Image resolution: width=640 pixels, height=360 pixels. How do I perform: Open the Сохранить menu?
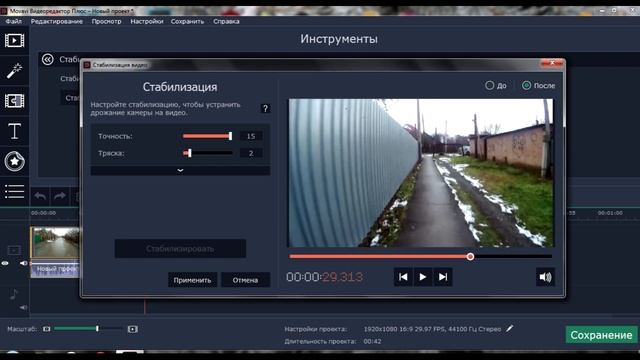[x=187, y=21]
